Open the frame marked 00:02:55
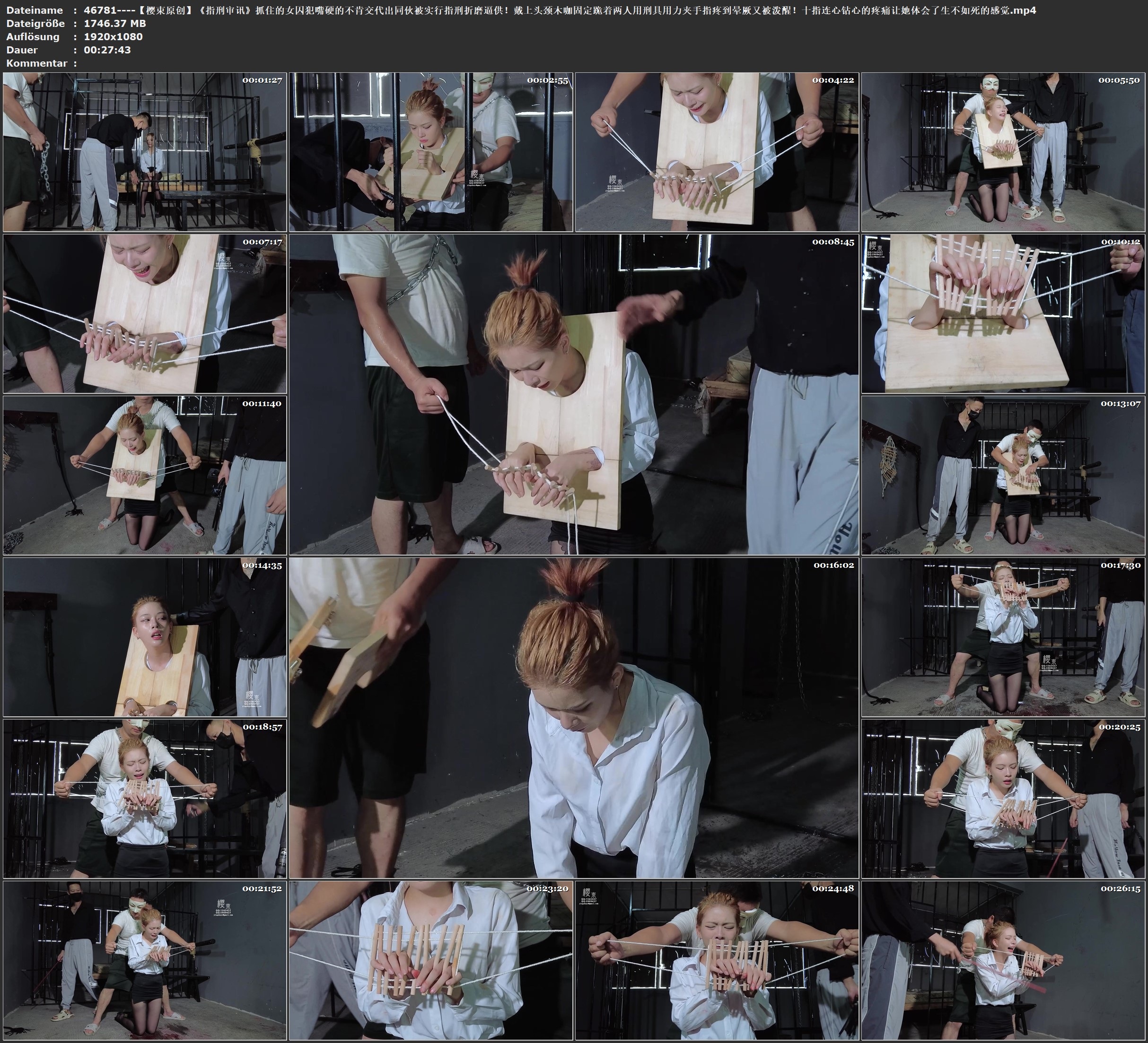This screenshot has width=1148, height=1043. point(431,152)
